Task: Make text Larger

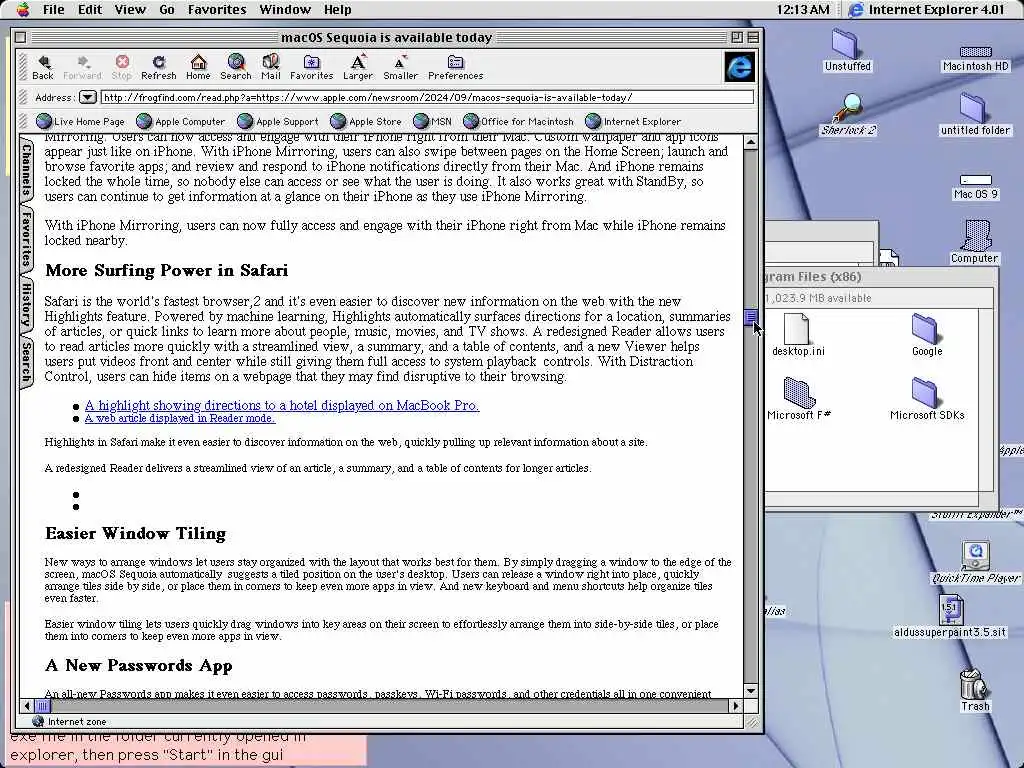Action: 358,67
